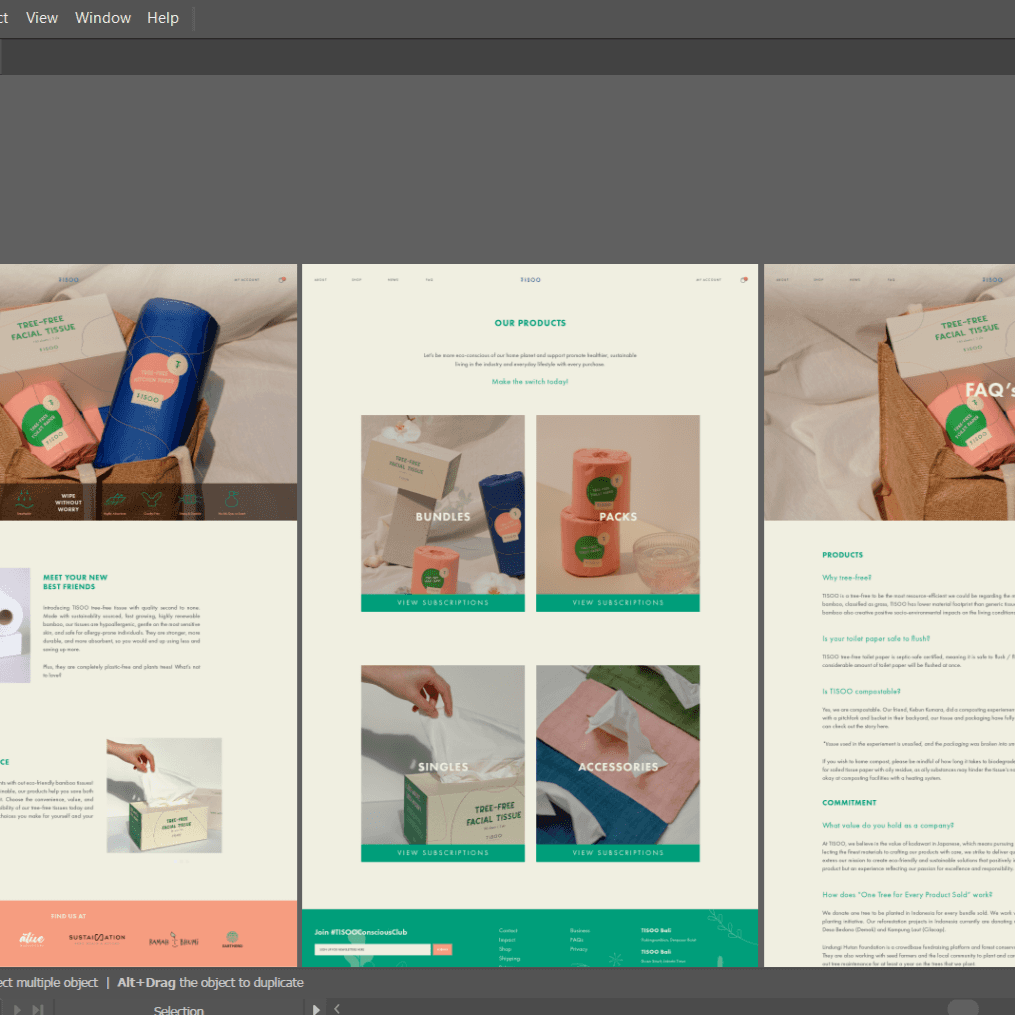Select the Impact footer link
Viewport: 1015px width, 1015px height.
(x=507, y=940)
